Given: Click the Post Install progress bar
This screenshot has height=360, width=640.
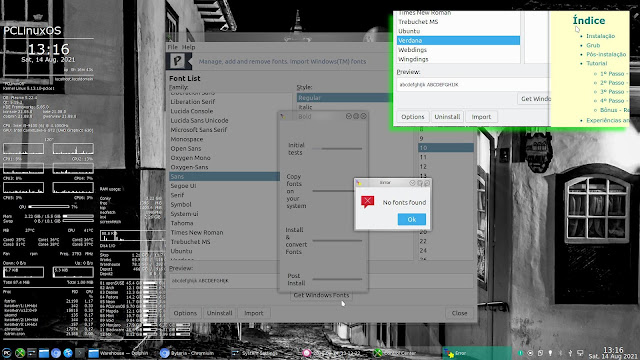Looking at the screenshot, I should tap(337, 279).
